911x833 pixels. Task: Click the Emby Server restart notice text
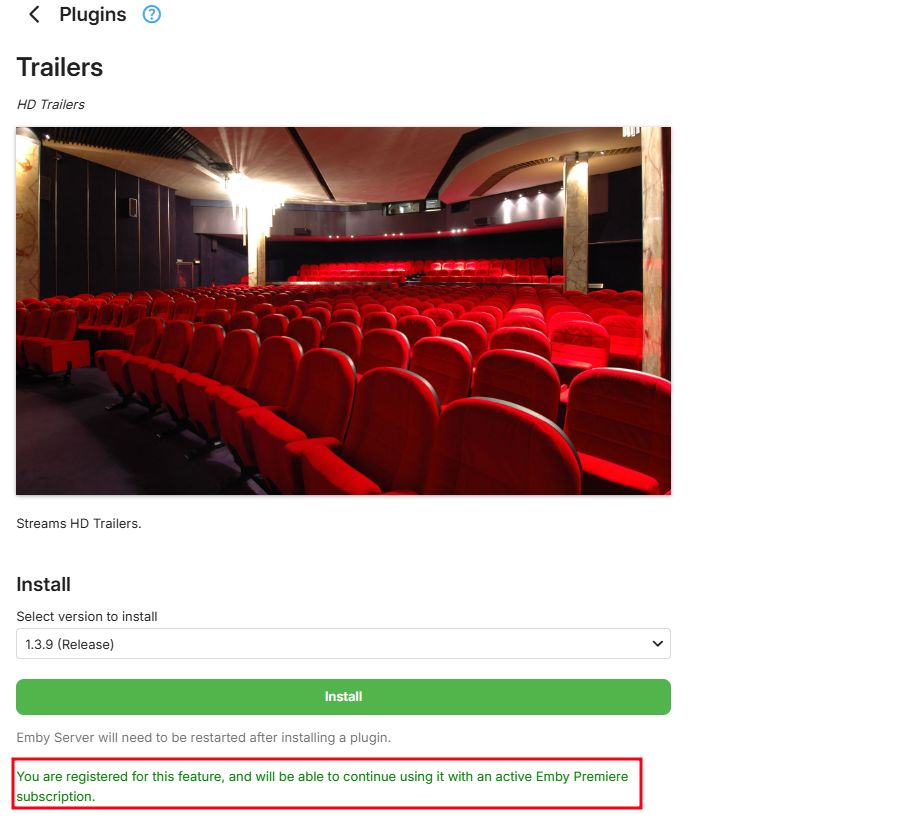coord(204,738)
